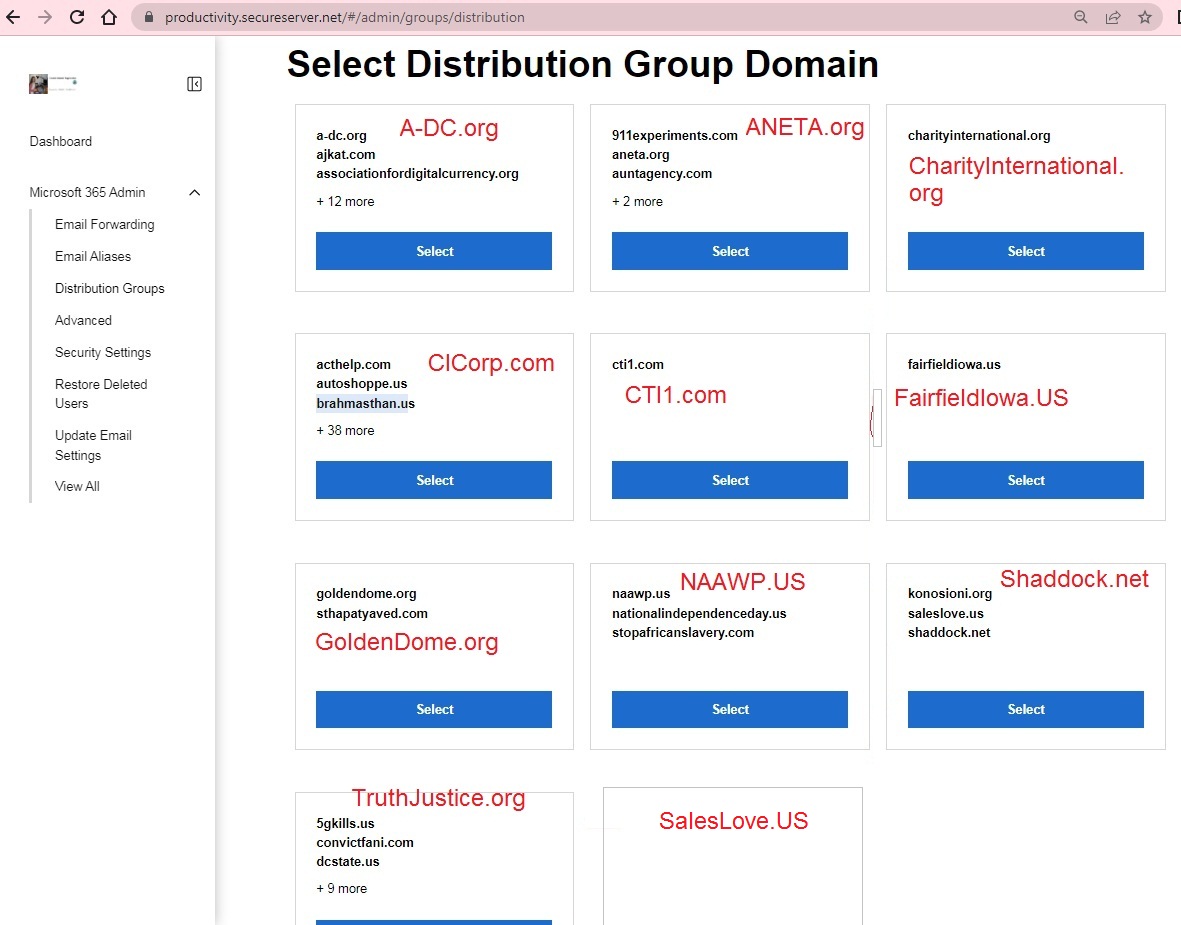Click the black 'goldendome.org' domain text

tap(366, 594)
